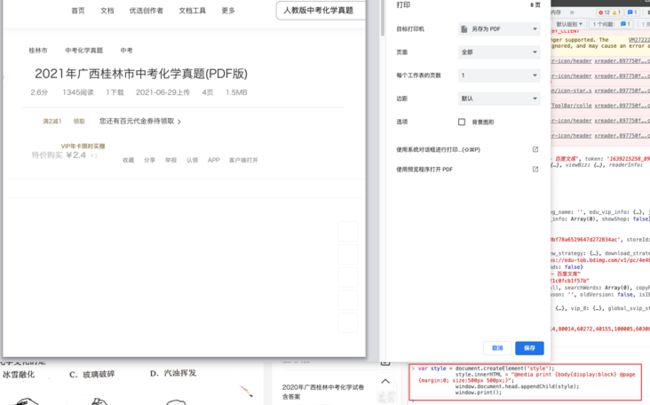
Task: Open the 默认级别 log level dropdown in DevTools
Action: 569,24
